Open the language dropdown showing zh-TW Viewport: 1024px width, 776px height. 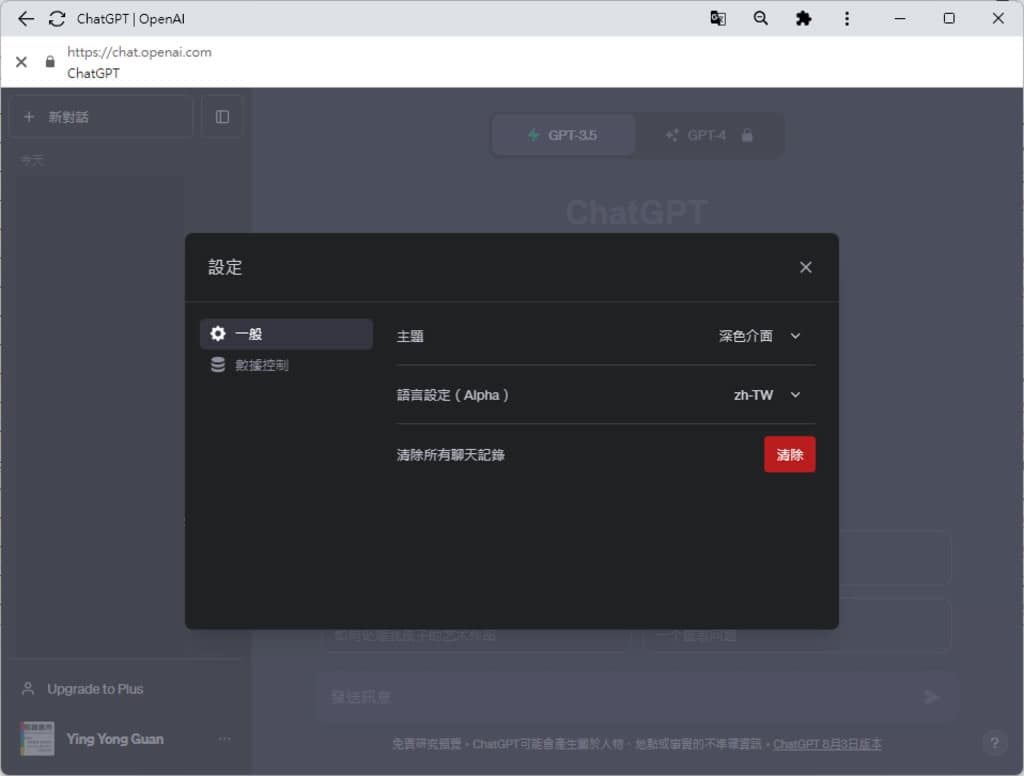pyautogui.click(x=767, y=395)
